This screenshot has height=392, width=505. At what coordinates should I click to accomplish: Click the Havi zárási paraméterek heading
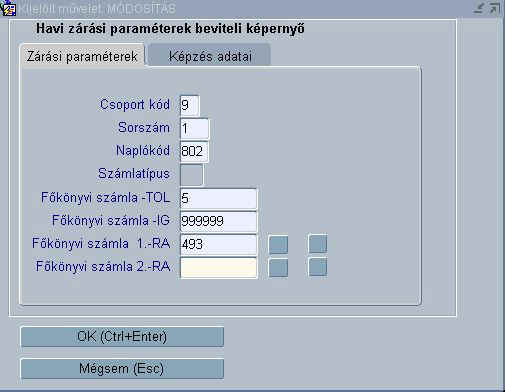pos(170,28)
